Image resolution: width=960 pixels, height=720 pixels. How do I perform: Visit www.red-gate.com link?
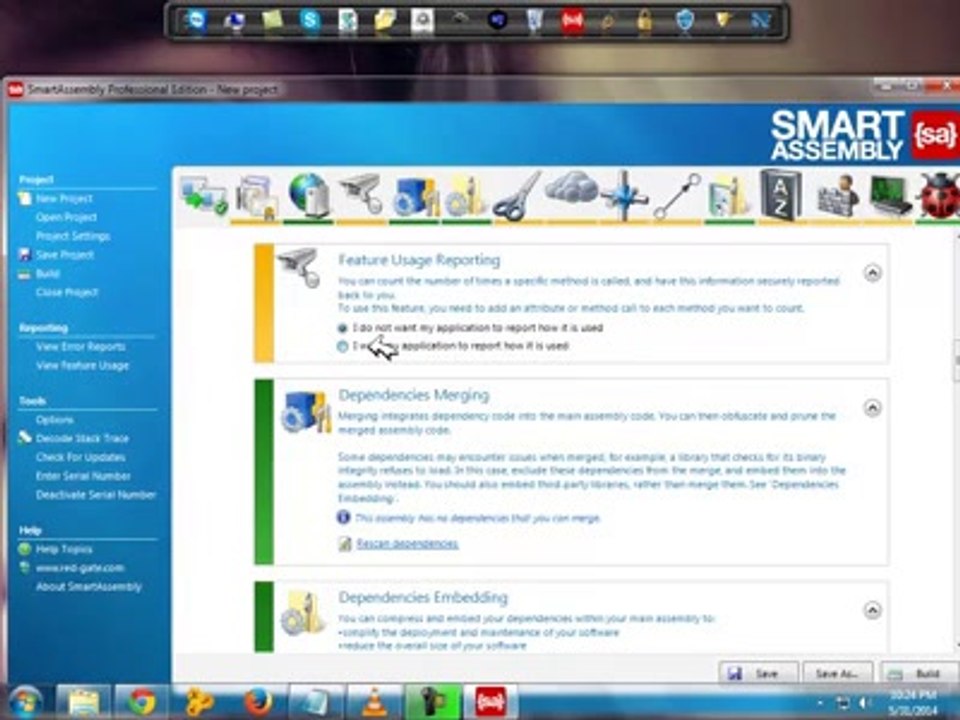tap(80, 568)
